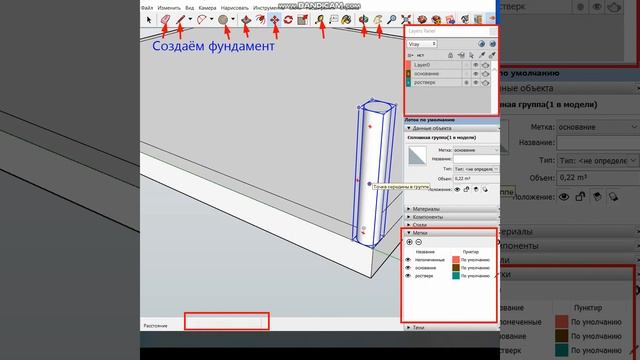This screenshot has height=360, width=640.
Task: Click the teal color swatch of ростверк
Action: [x=456, y=276]
